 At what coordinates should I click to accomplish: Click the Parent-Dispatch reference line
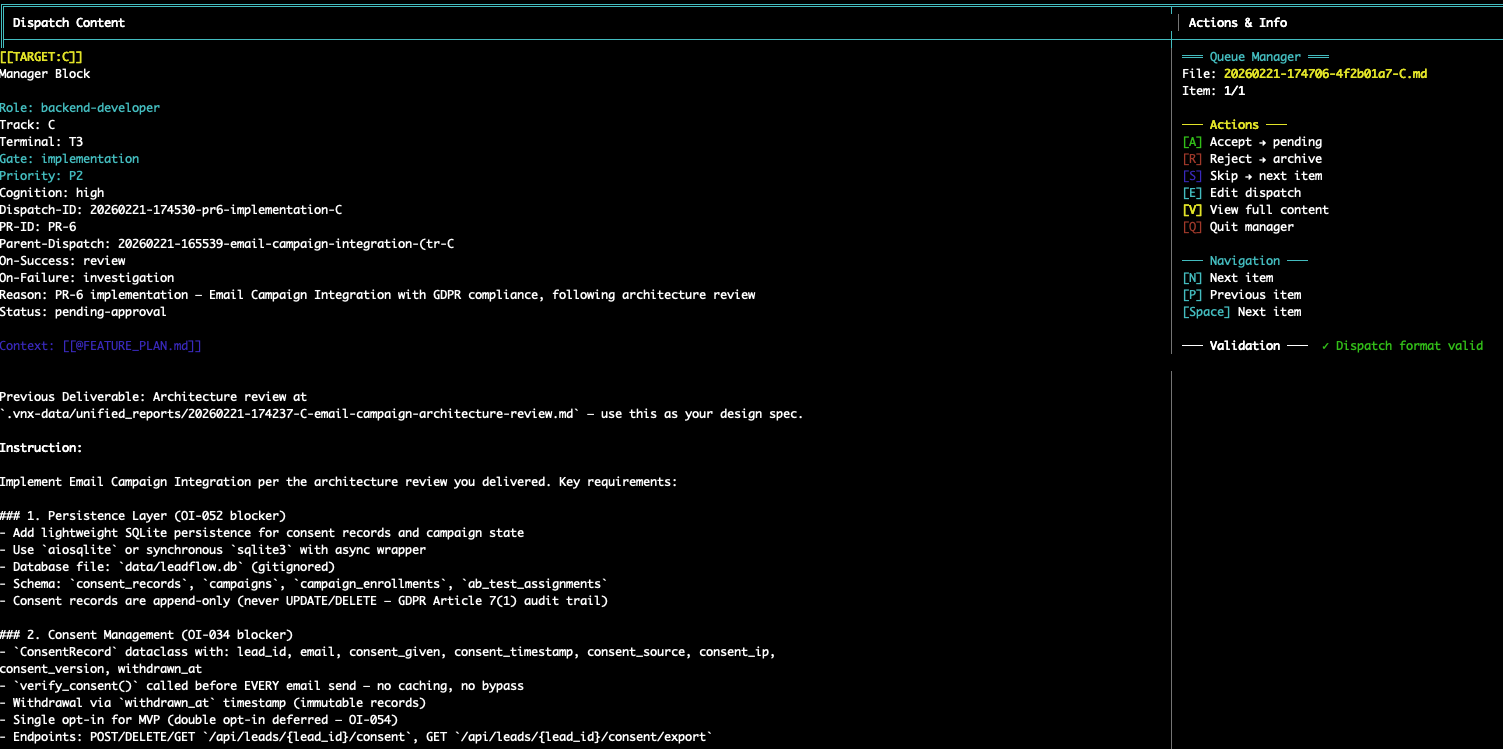pyautogui.click(x=230, y=243)
